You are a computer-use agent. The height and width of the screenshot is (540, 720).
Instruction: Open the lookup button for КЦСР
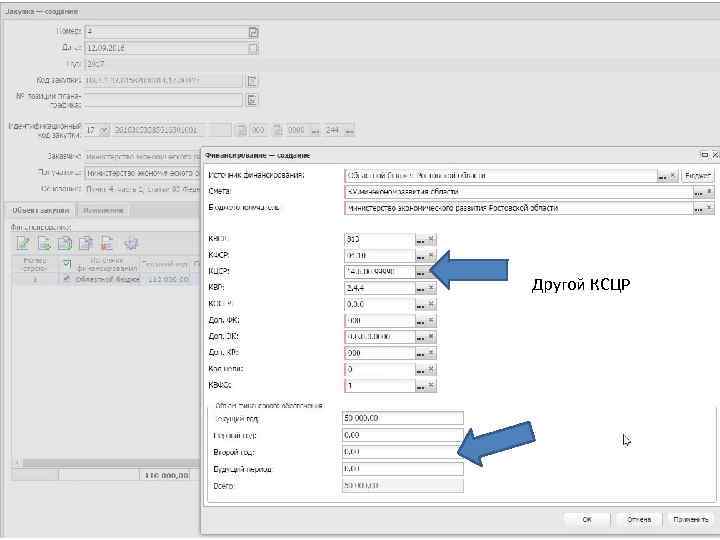pos(420,272)
